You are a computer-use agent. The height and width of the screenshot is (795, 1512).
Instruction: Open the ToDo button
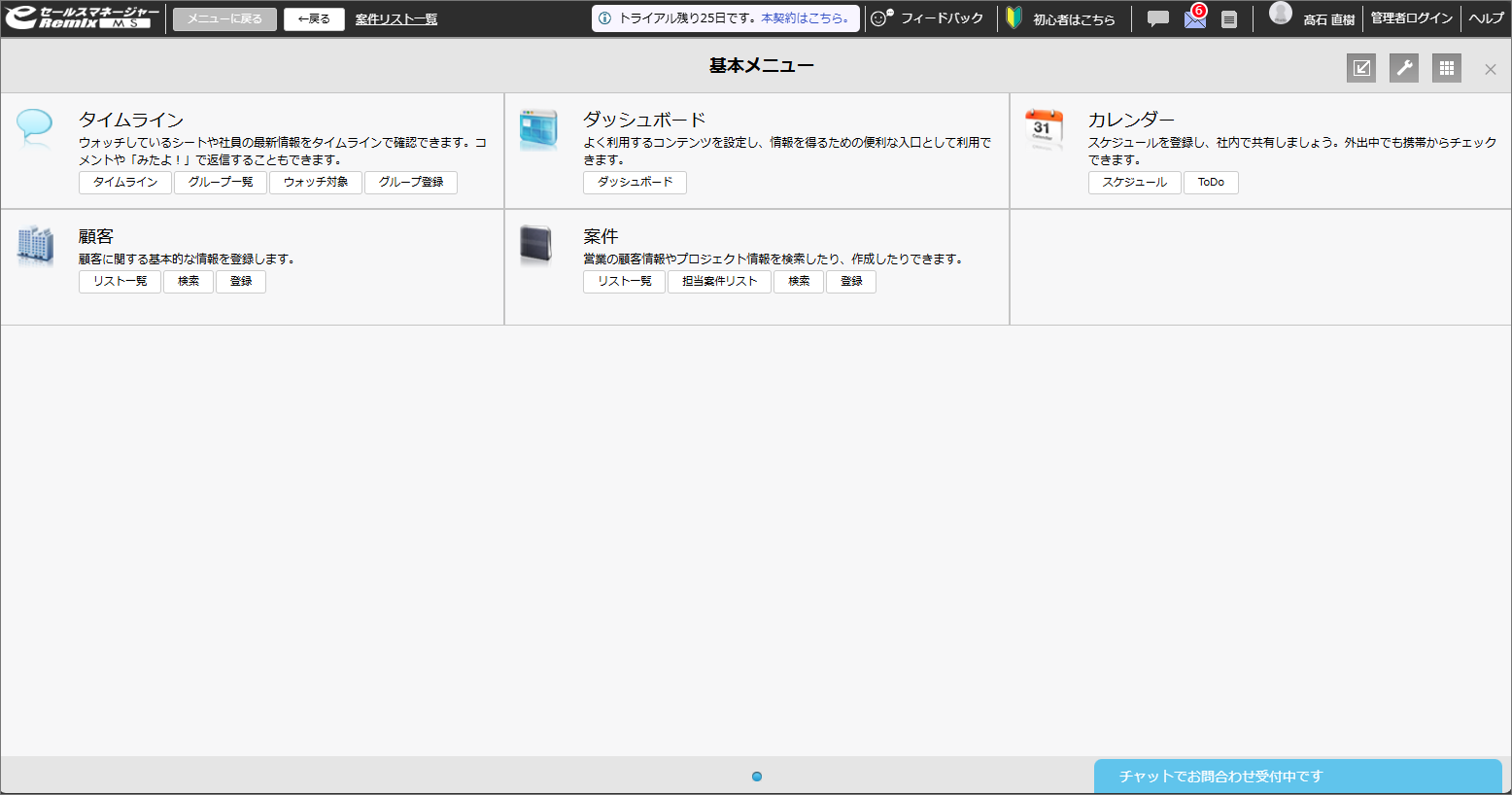[1211, 183]
